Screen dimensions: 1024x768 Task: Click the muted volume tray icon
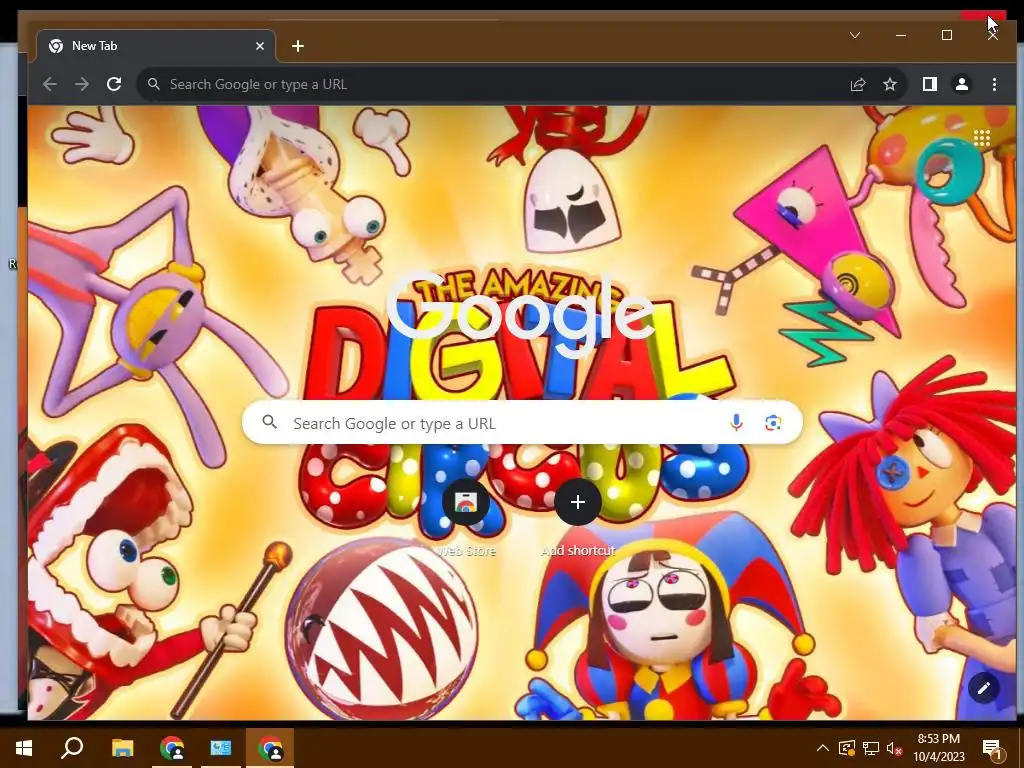tap(894, 748)
